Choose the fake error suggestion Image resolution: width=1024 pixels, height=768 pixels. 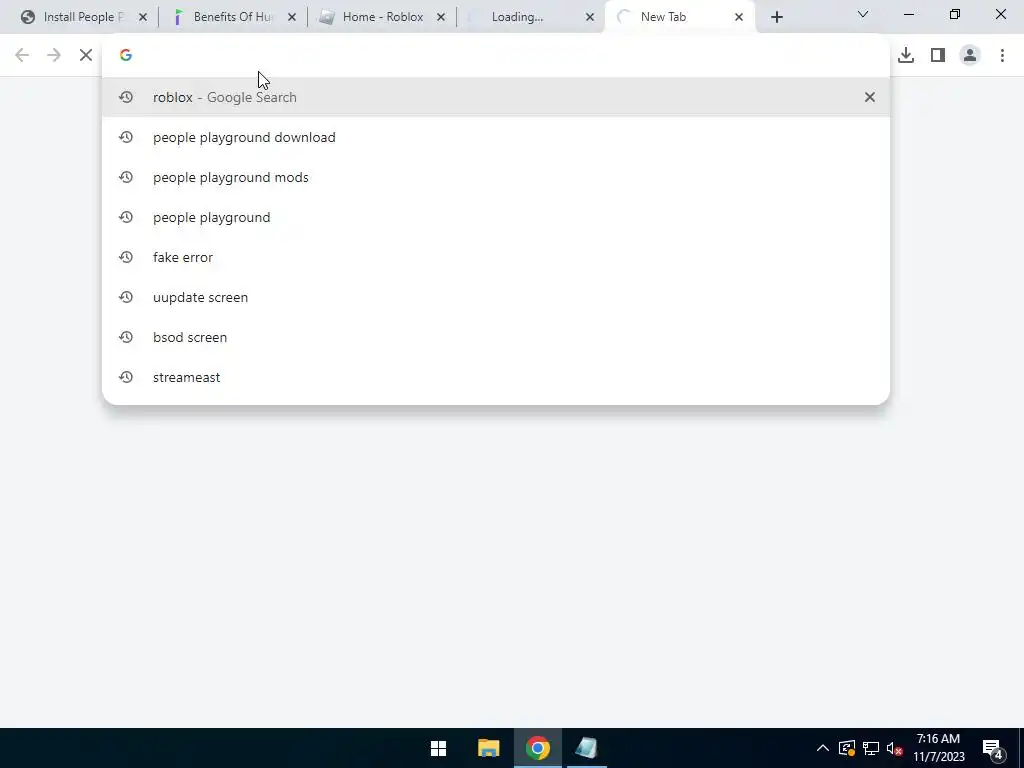[496, 257]
